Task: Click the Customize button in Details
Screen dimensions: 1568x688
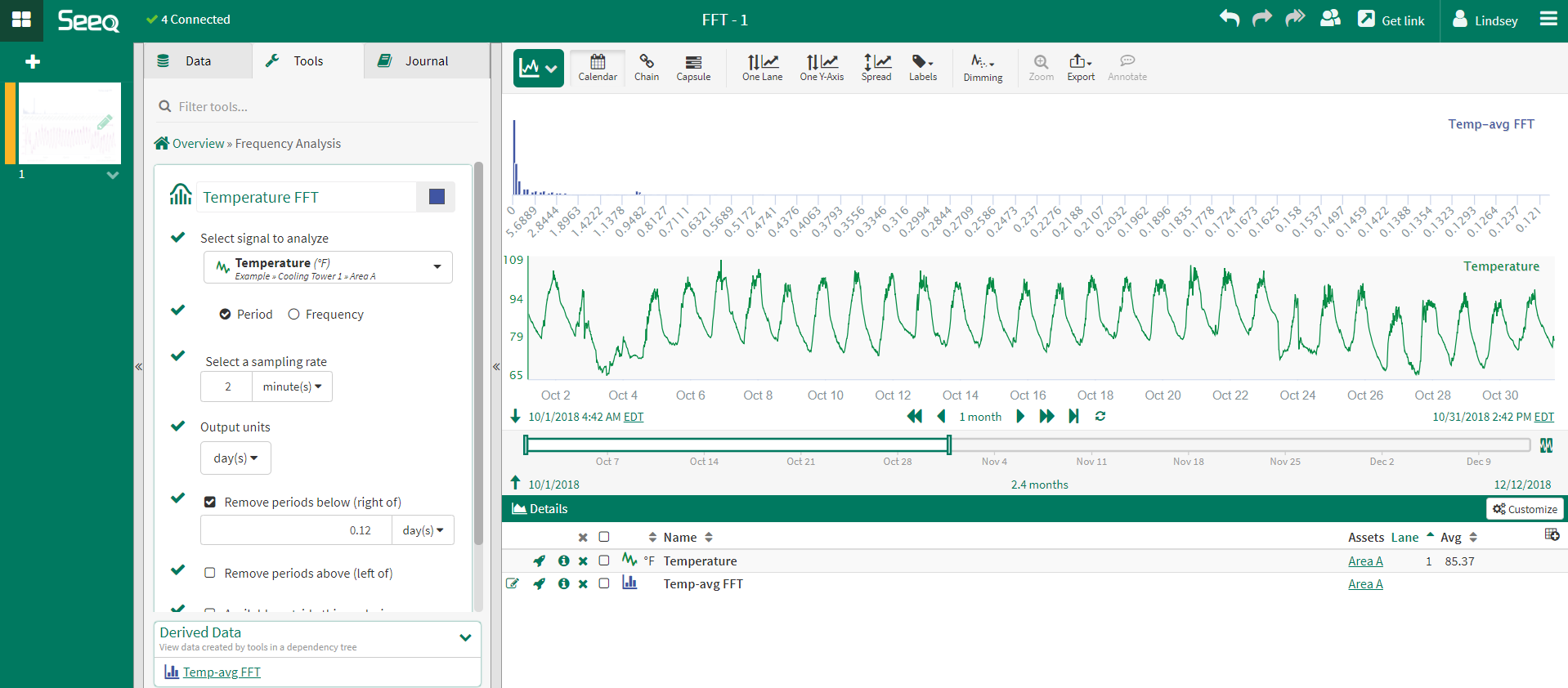Action: 1525,509
